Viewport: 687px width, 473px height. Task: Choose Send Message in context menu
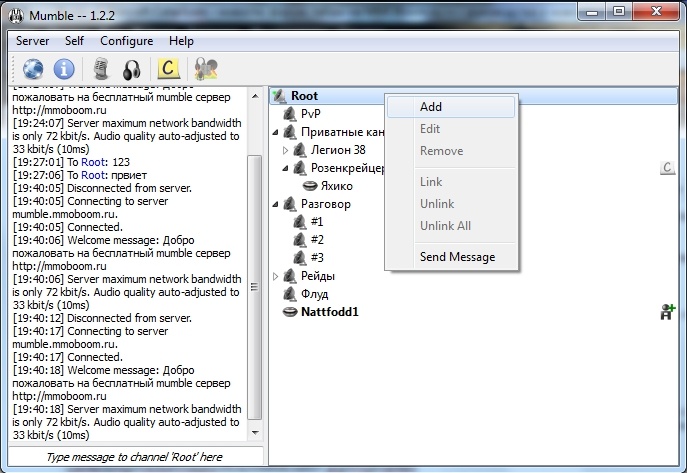click(x=451, y=257)
